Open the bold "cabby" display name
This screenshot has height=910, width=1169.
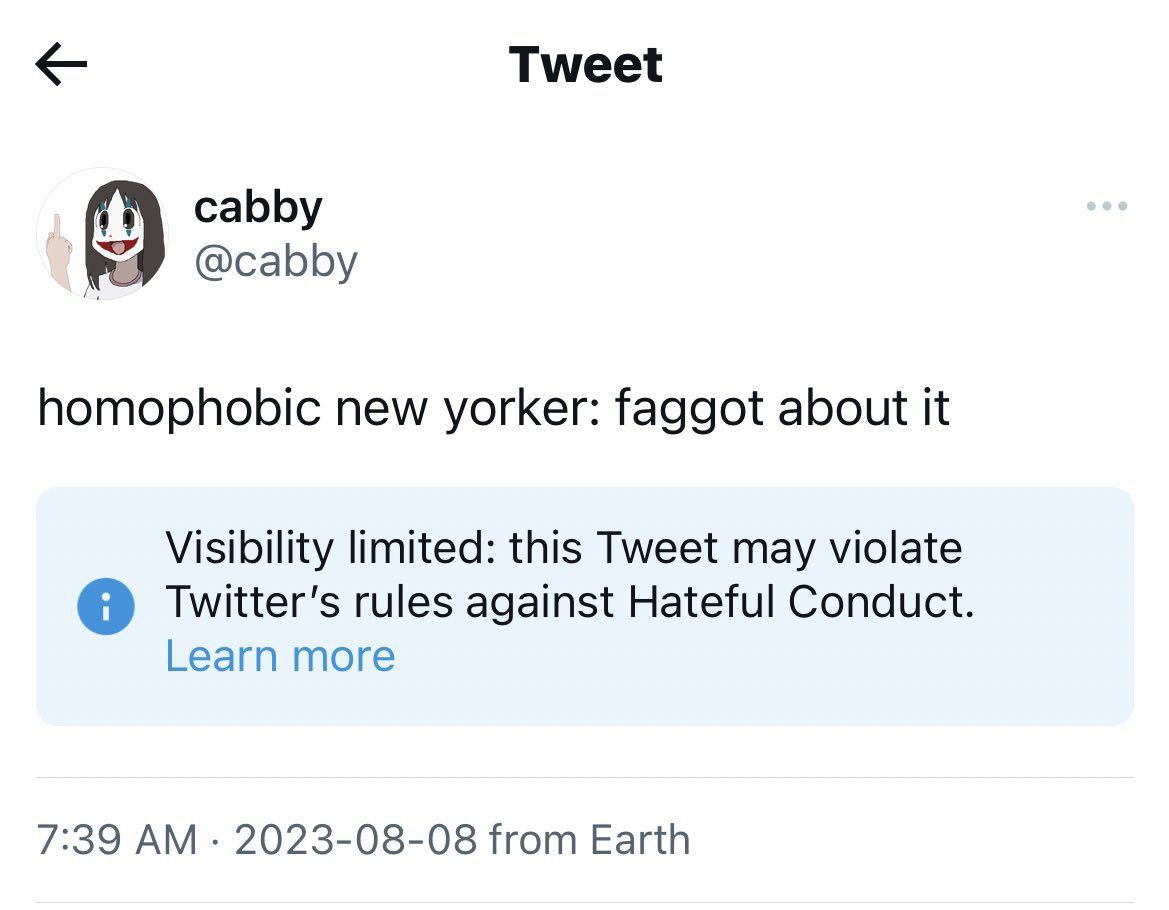[258, 207]
